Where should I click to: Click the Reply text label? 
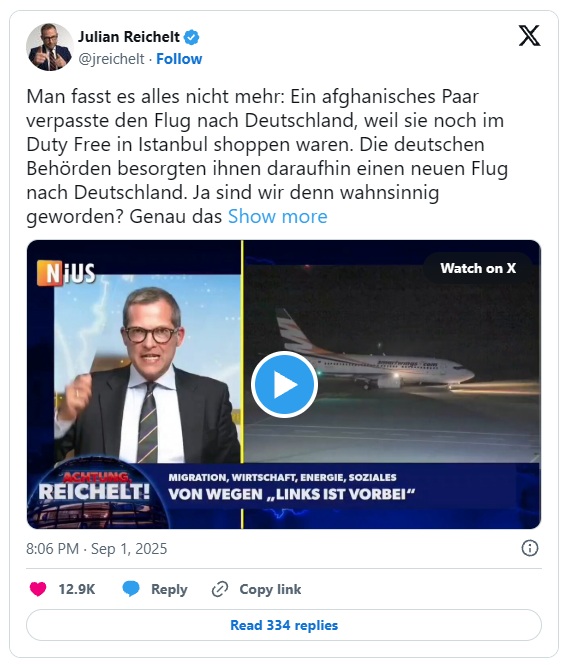pyautogui.click(x=169, y=590)
